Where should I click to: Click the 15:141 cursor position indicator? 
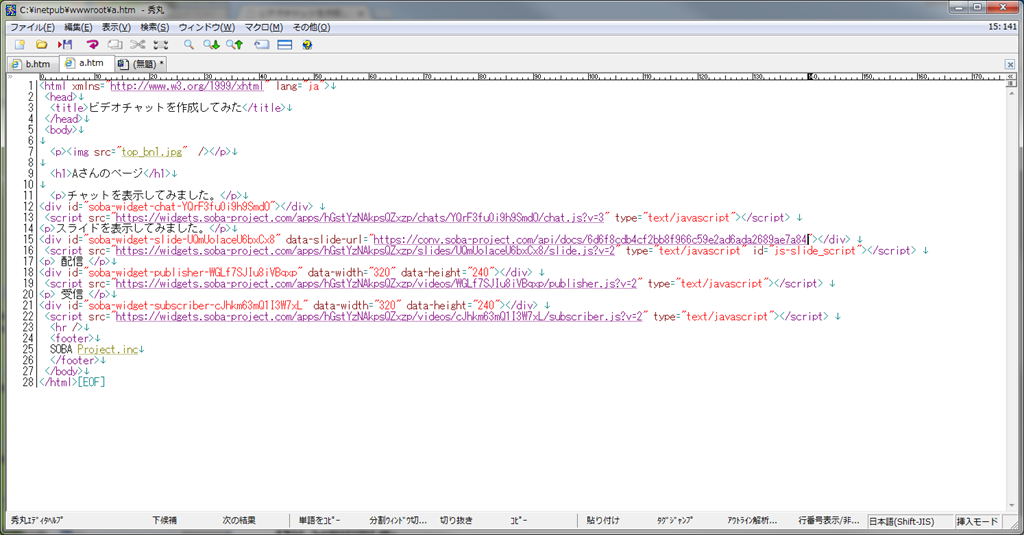coord(1002,27)
